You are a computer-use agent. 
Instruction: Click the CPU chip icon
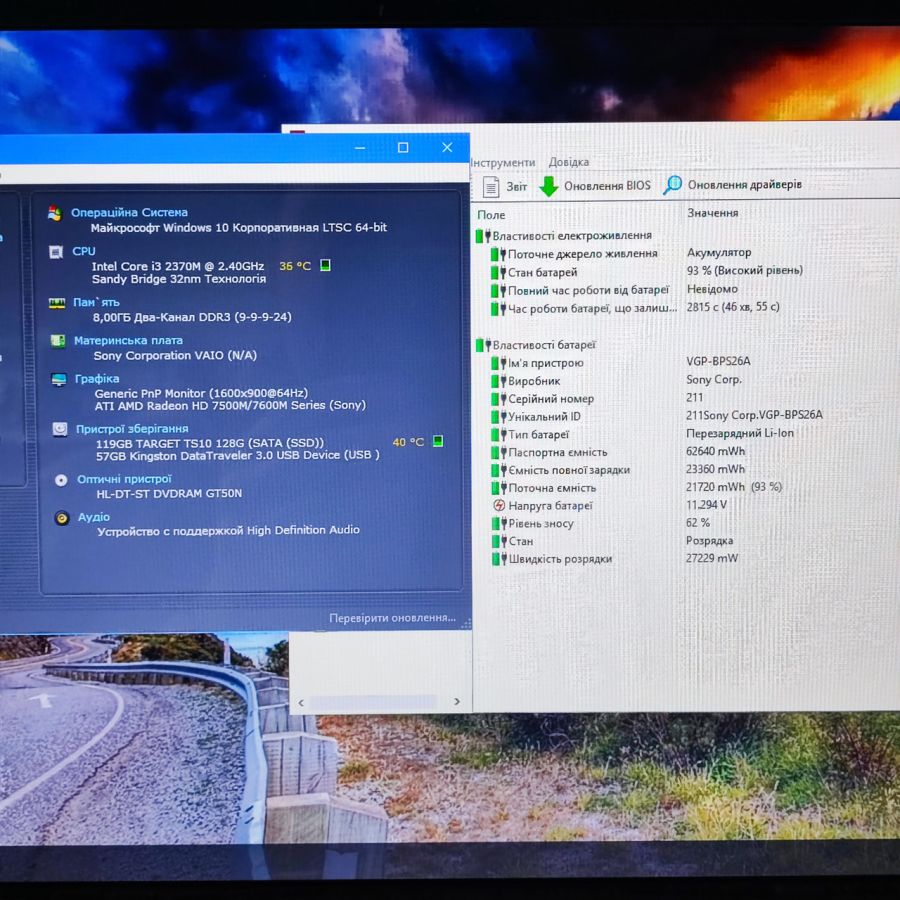56,252
